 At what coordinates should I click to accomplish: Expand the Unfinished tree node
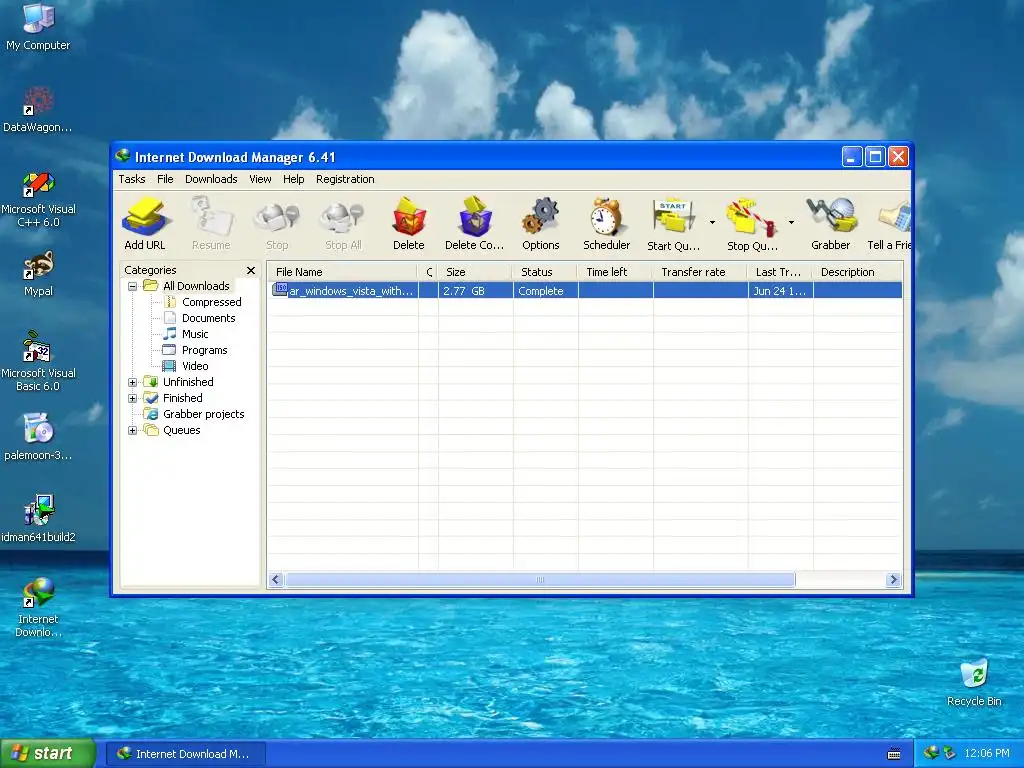133,382
